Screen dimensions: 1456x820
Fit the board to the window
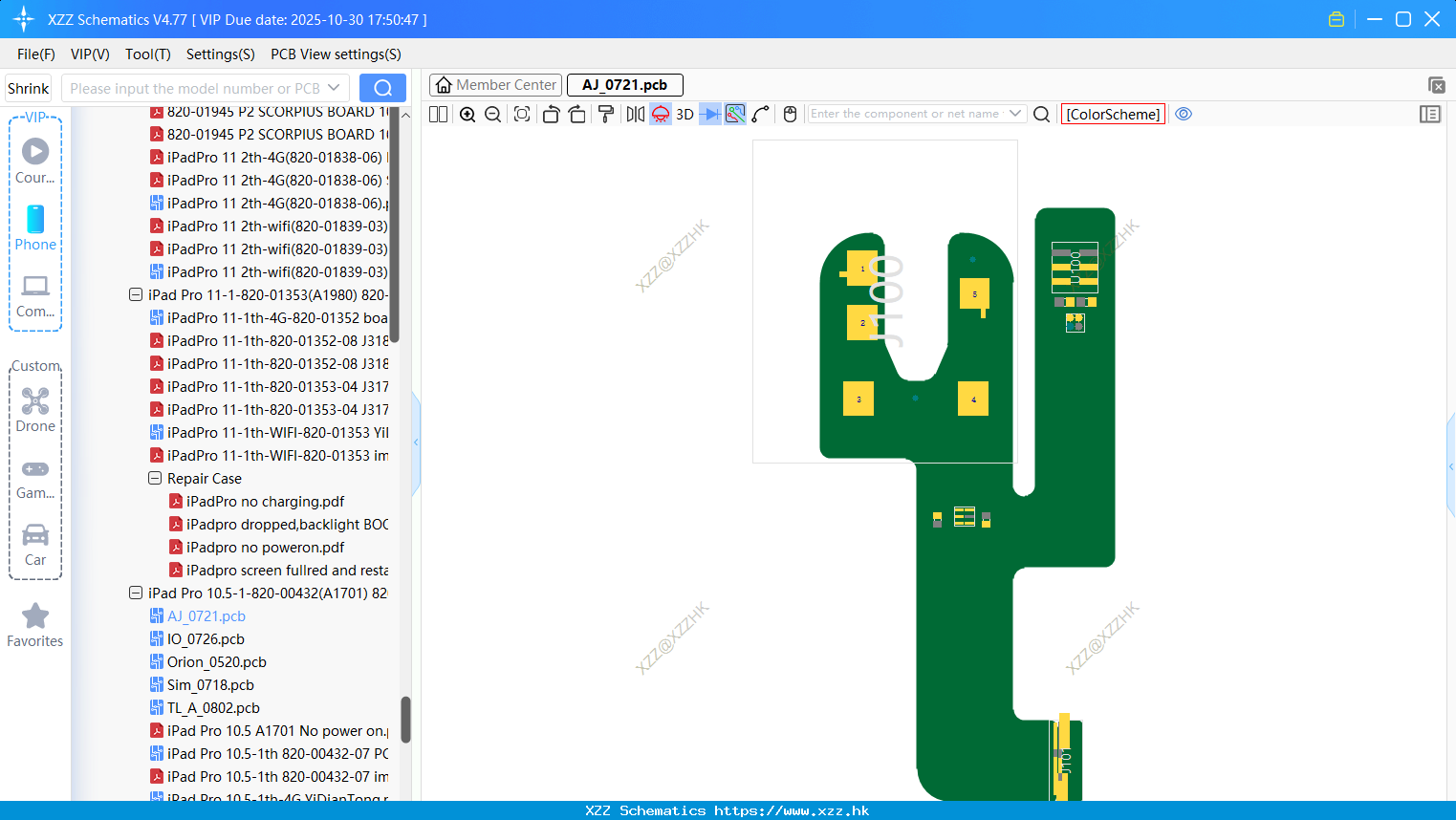522,114
